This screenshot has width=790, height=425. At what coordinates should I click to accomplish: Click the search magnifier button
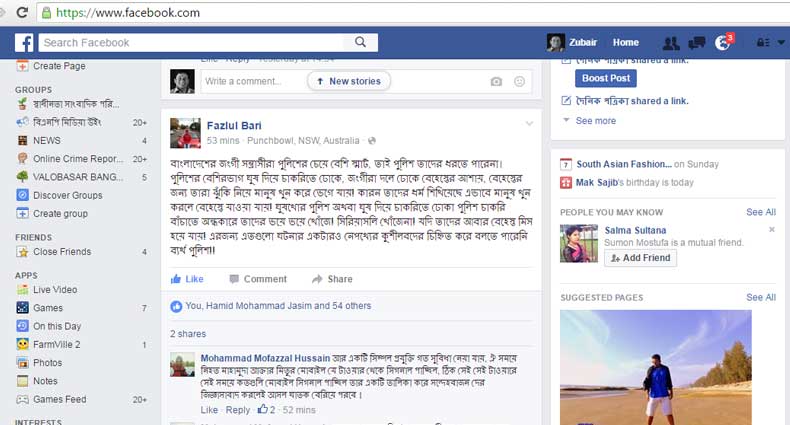tap(360, 42)
